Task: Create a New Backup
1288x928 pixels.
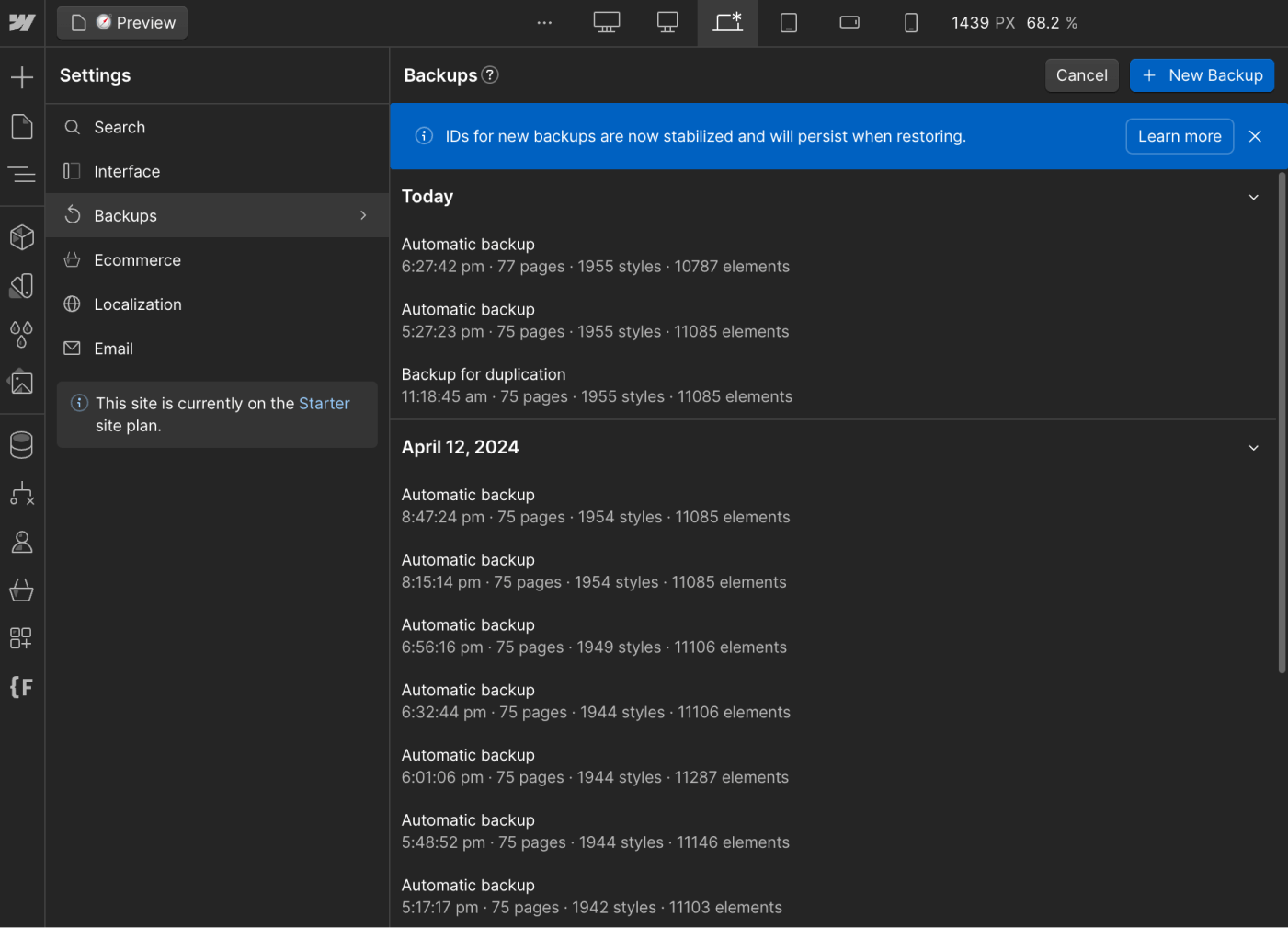Action: (1202, 74)
